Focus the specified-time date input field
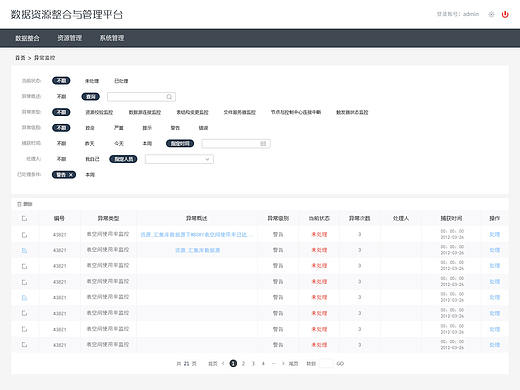520x390 pixels. (x=236, y=144)
